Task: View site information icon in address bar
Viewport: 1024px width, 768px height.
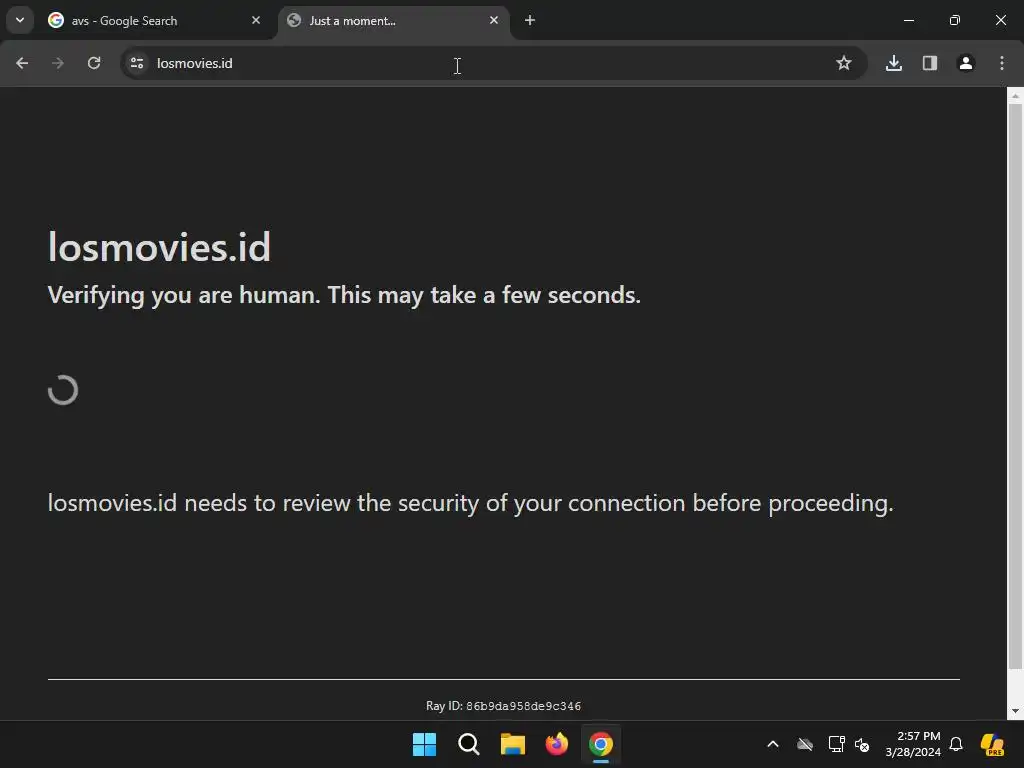Action: (136, 63)
